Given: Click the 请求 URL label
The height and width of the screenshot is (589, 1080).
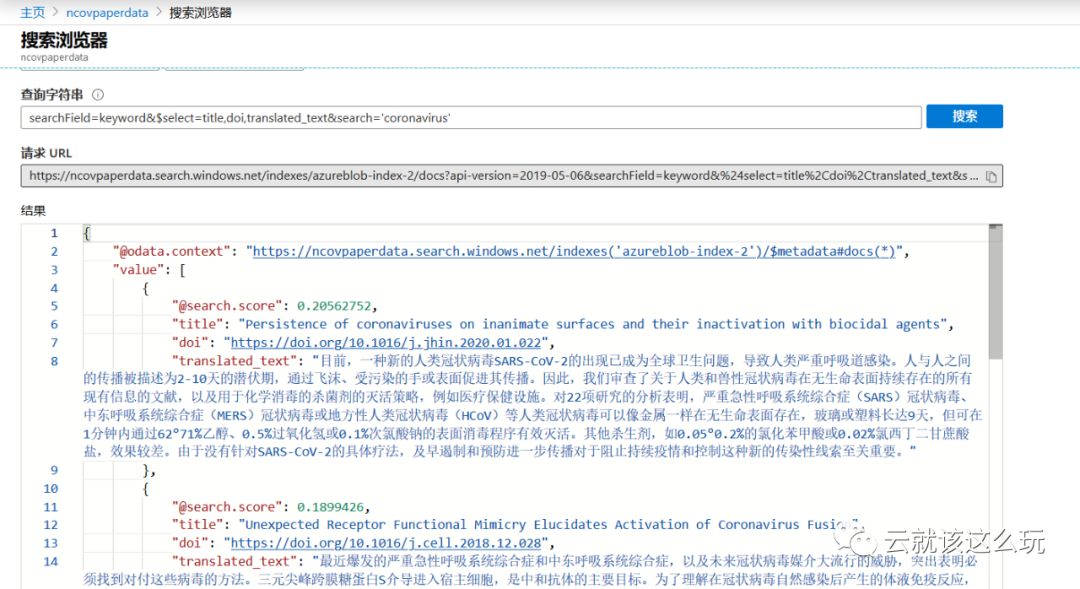Looking at the screenshot, I should tap(46, 153).
